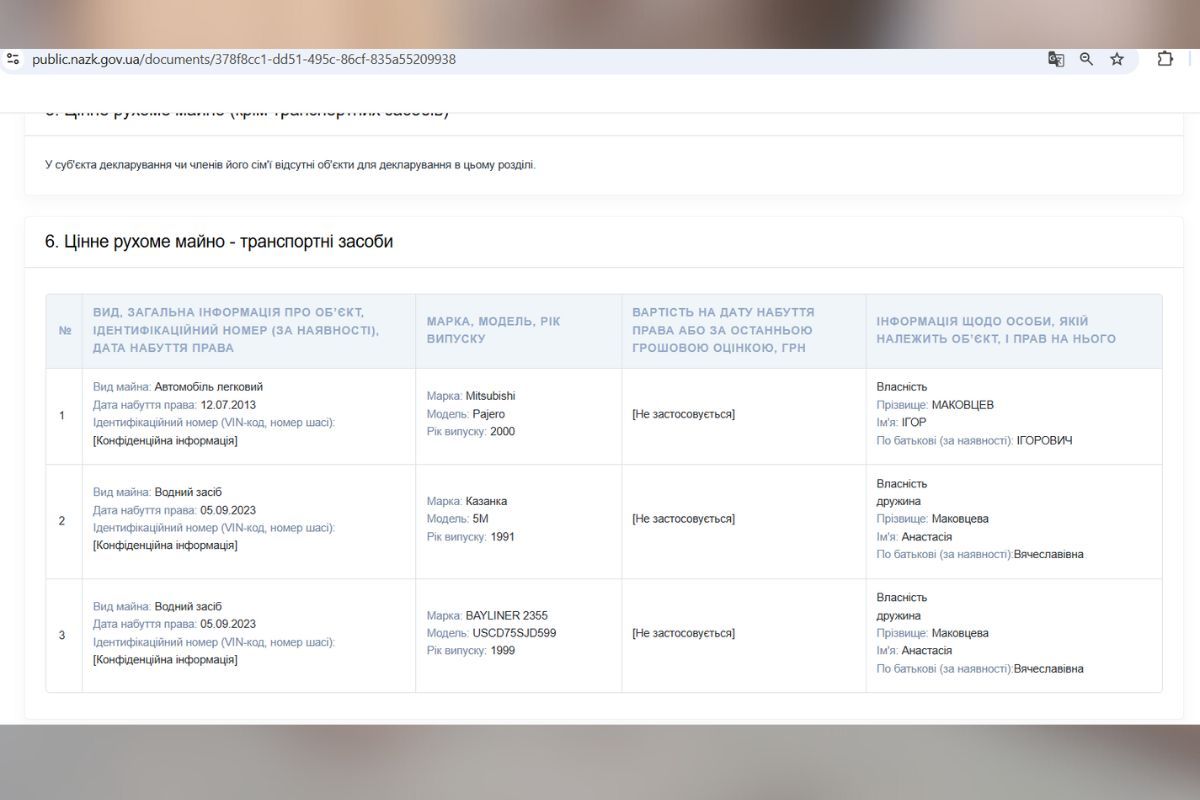Image resolution: width=1200 pixels, height=800 pixels.
Task: Open the zoom magnifier icon in address bar
Action: (x=1086, y=59)
